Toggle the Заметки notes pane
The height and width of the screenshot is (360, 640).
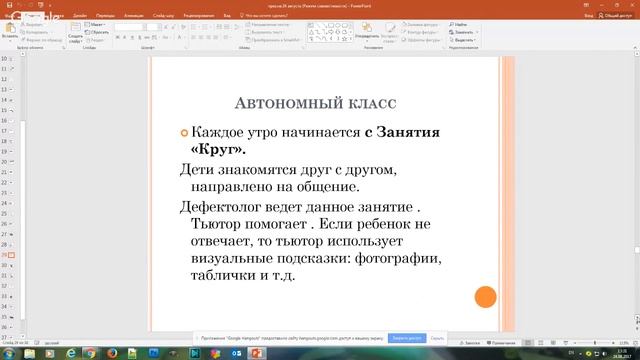coord(469,343)
